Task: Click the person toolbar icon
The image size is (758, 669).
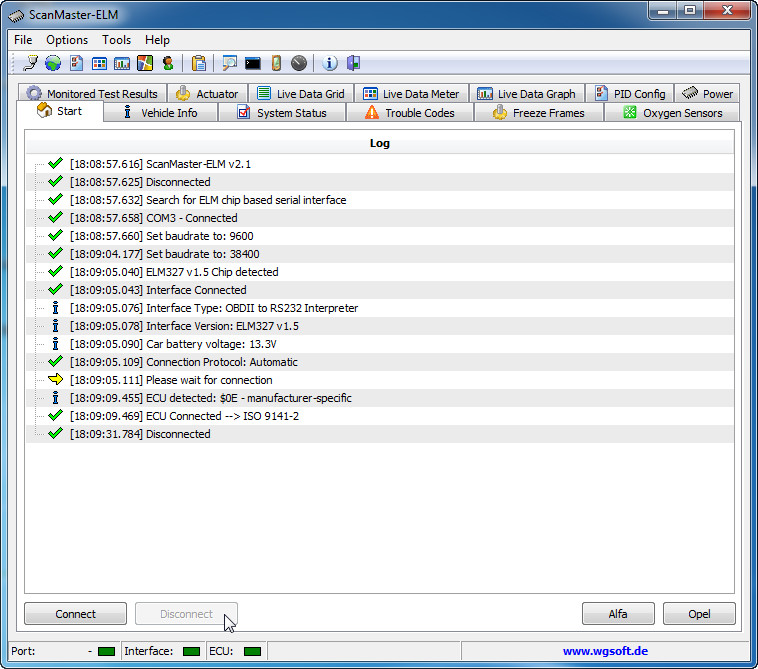Action: coord(168,63)
